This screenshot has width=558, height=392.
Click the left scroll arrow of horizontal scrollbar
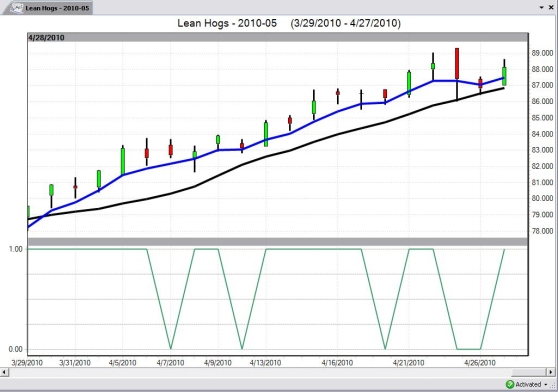click(4, 372)
